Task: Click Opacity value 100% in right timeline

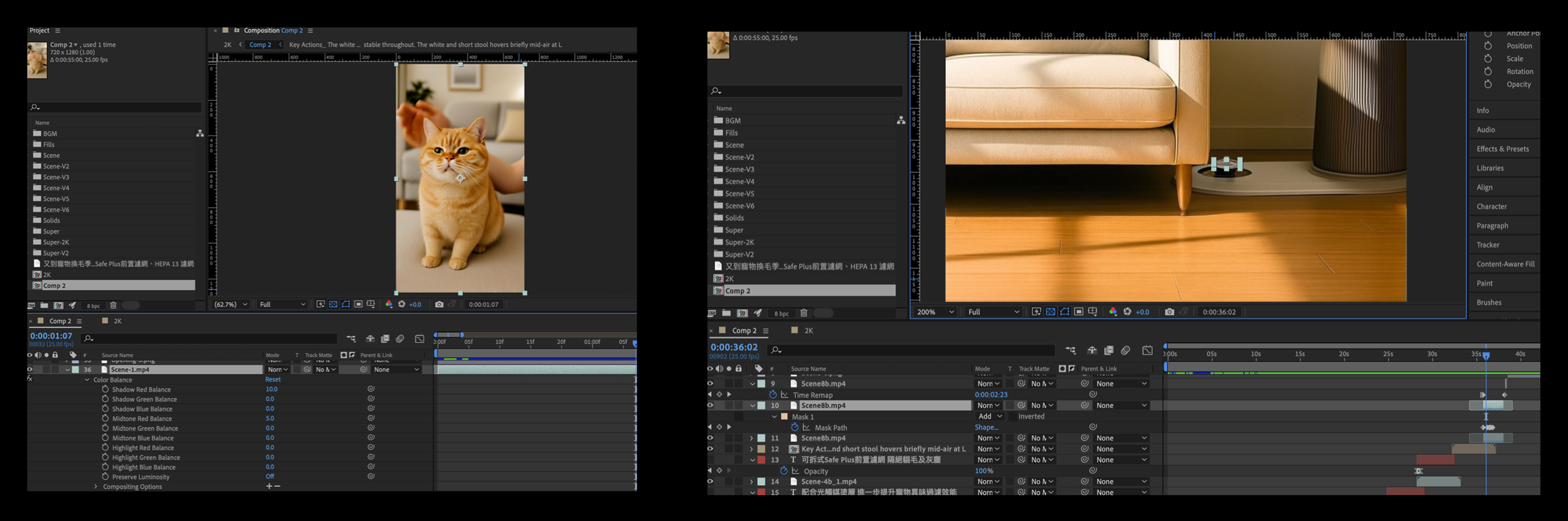Action: pyautogui.click(x=984, y=471)
